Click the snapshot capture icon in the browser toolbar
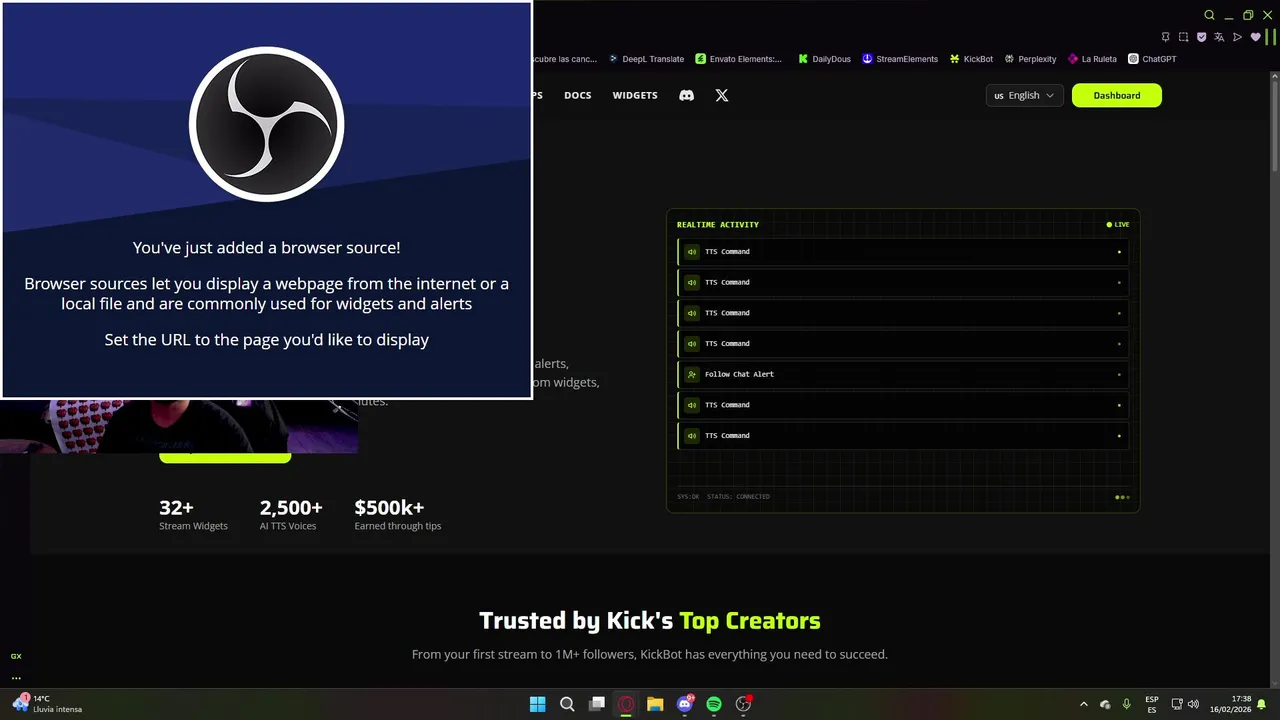Image resolution: width=1280 pixels, height=720 pixels. [1183, 37]
